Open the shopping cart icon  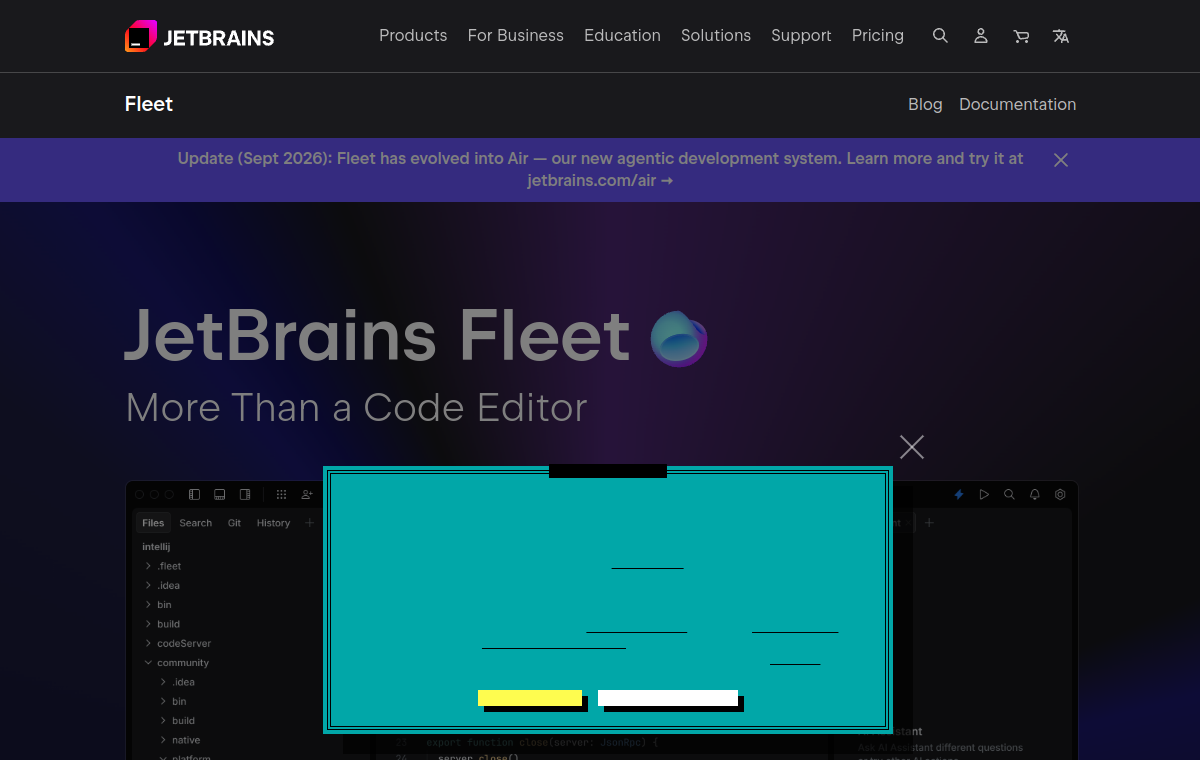click(x=1021, y=36)
